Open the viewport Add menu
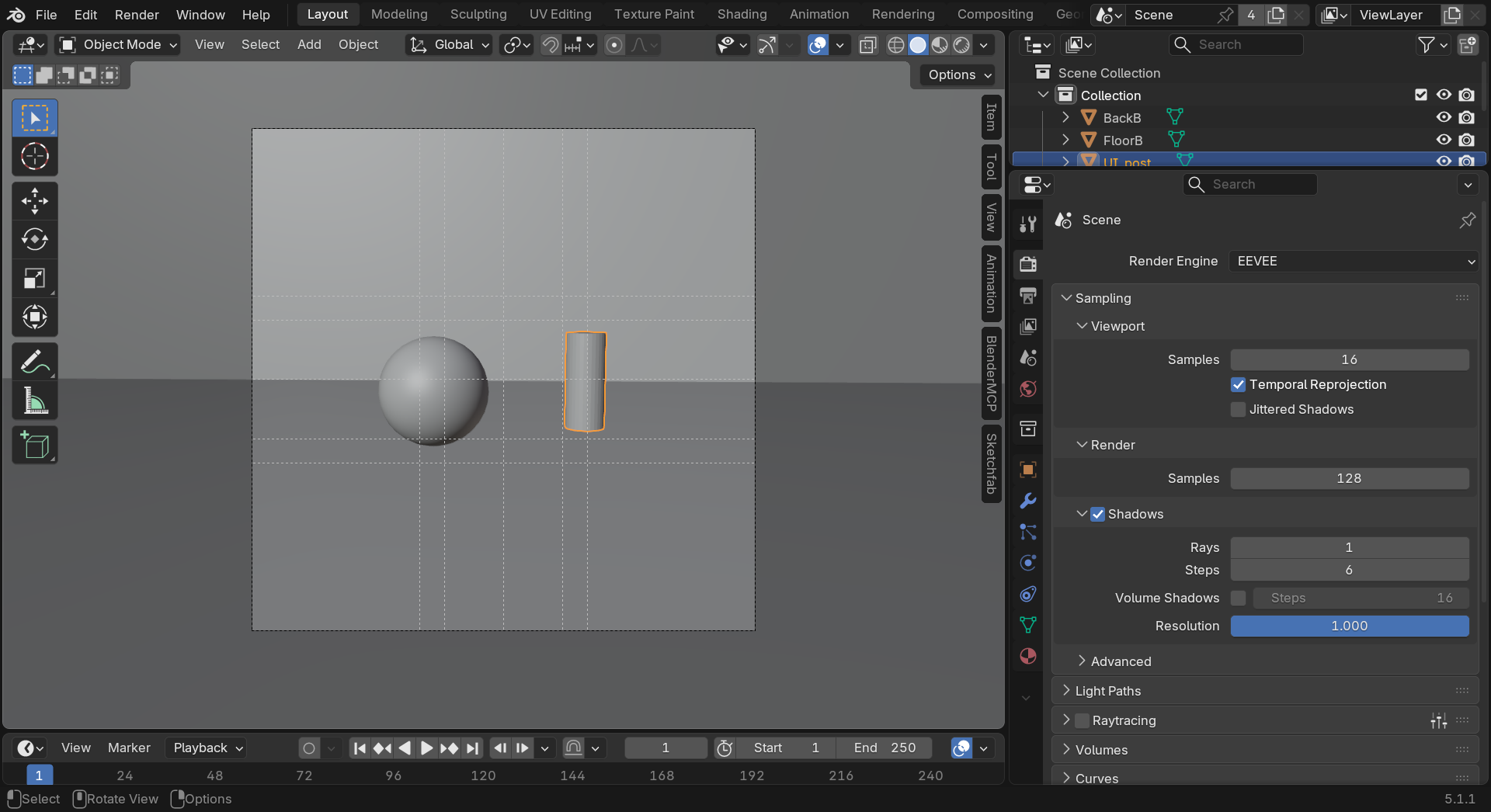Screen dimensions: 1491x812 (x=309, y=44)
